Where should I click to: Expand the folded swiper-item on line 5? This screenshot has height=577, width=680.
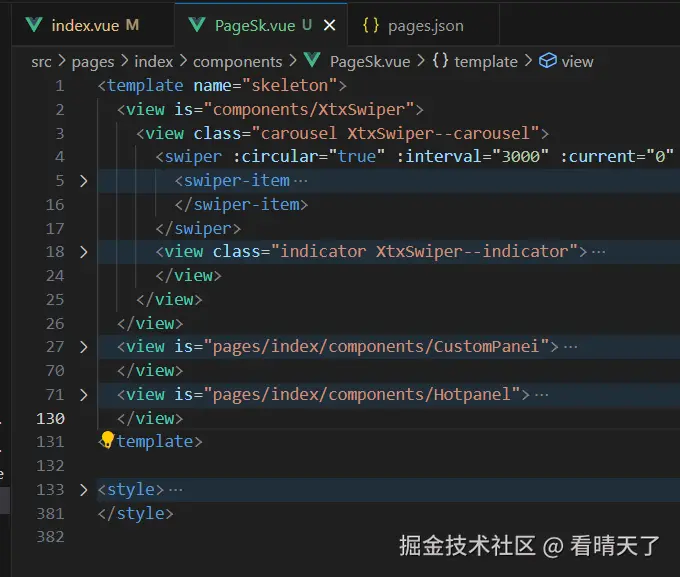pos(84,181)
